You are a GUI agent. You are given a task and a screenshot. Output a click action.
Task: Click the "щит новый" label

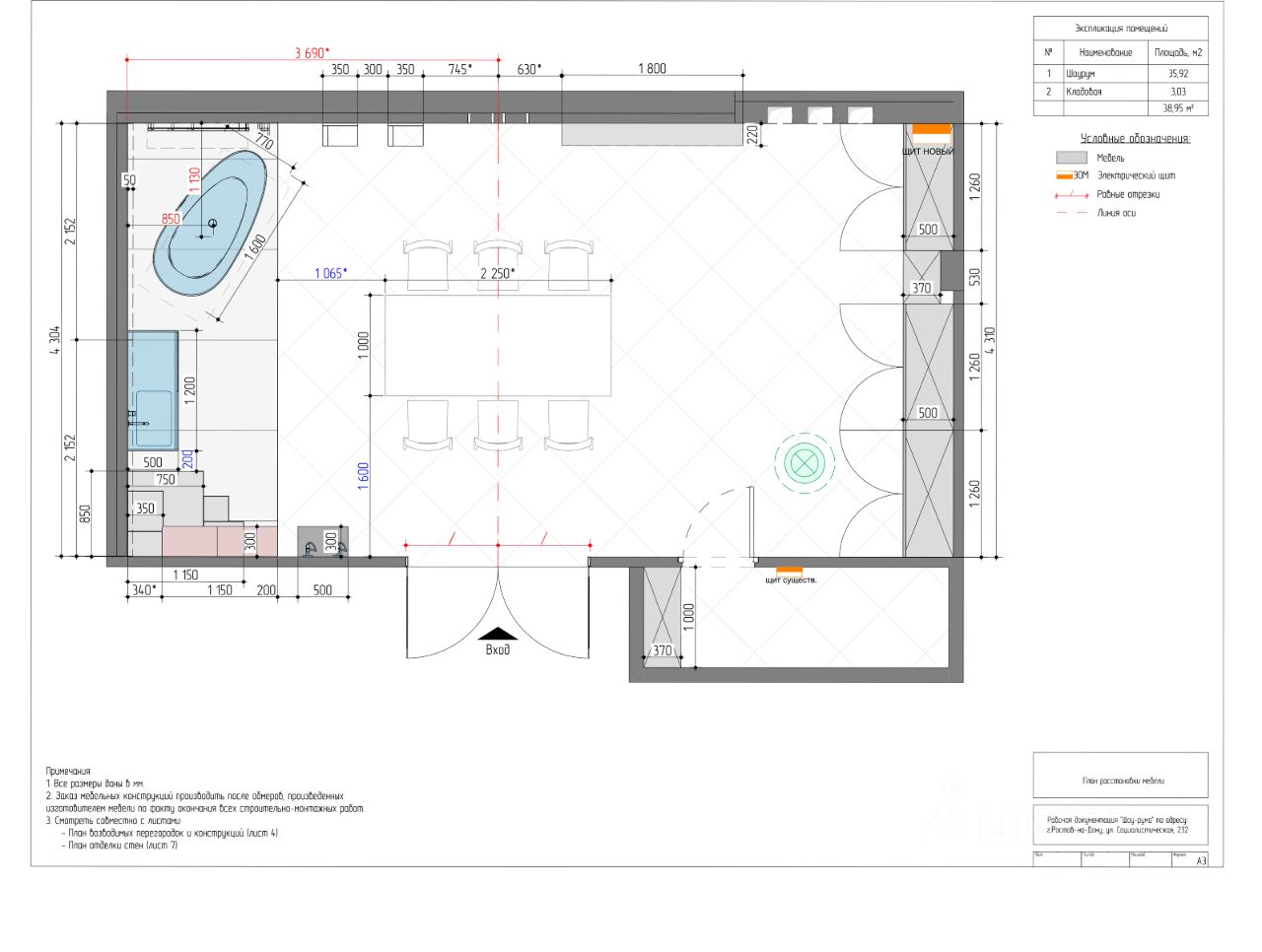click(928, 152)
